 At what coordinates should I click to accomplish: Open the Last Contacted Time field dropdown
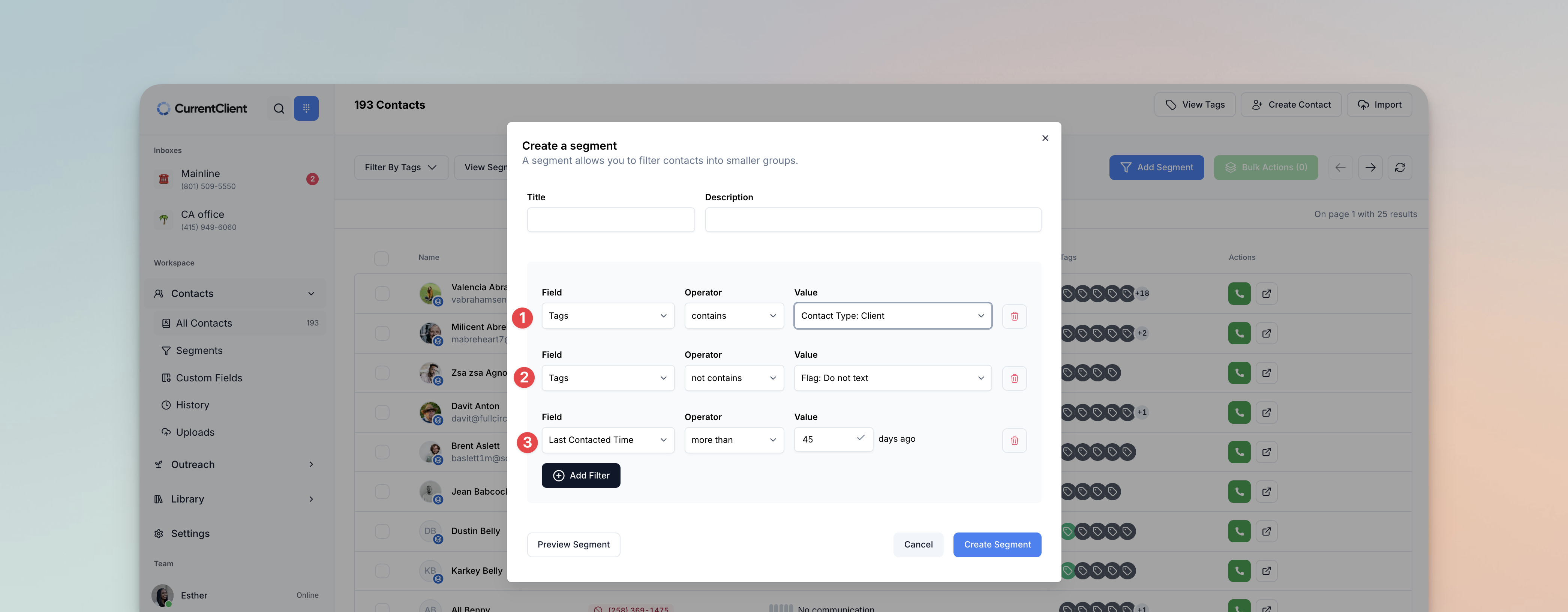[607, 439]
